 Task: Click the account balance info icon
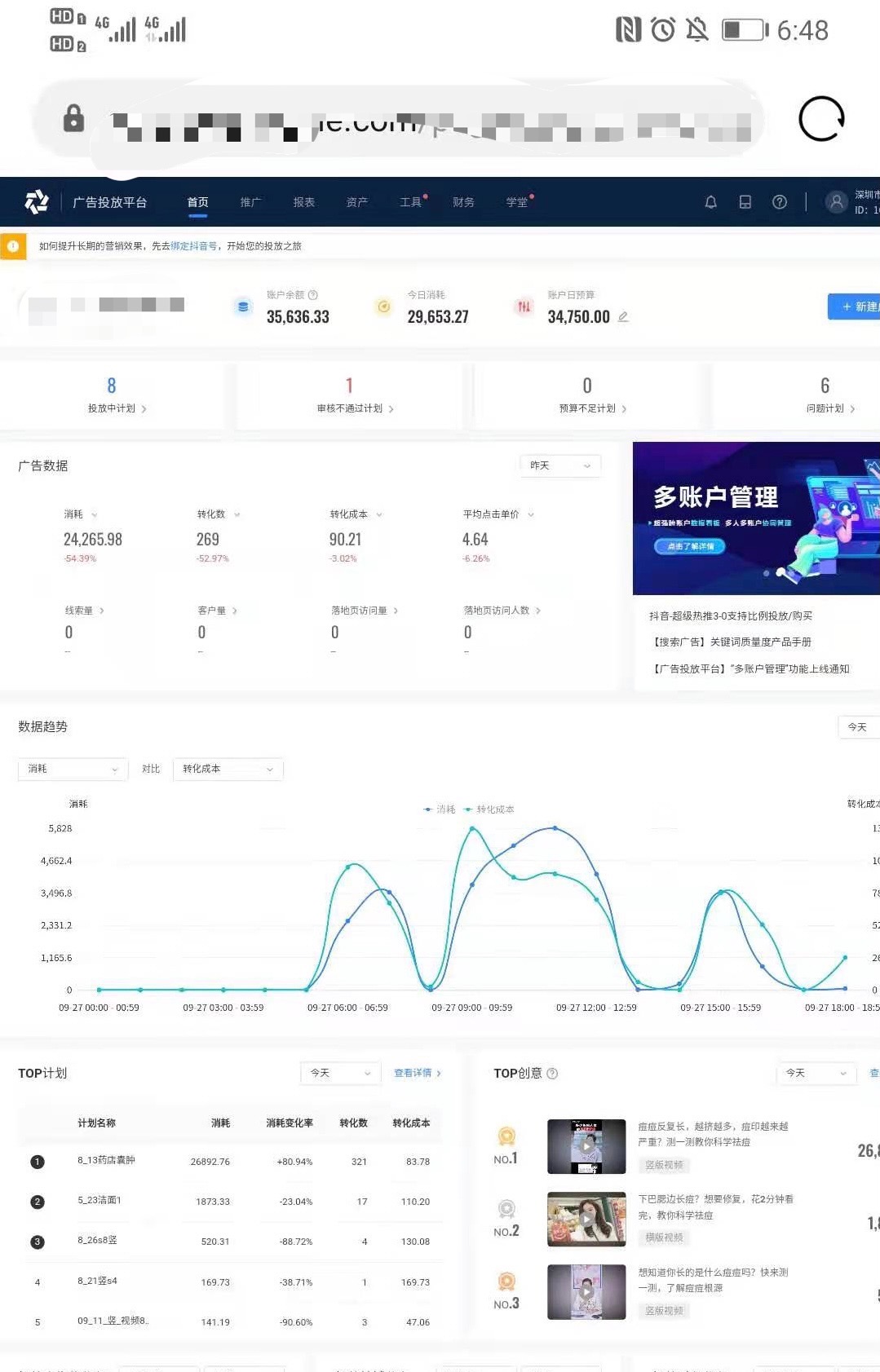click(x=313, y=295)
